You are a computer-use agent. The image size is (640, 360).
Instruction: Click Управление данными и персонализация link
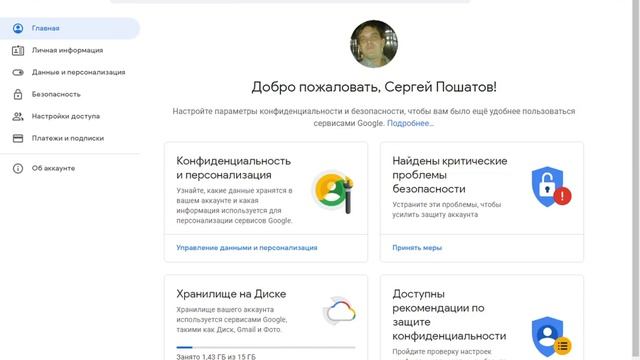[247, 248]
